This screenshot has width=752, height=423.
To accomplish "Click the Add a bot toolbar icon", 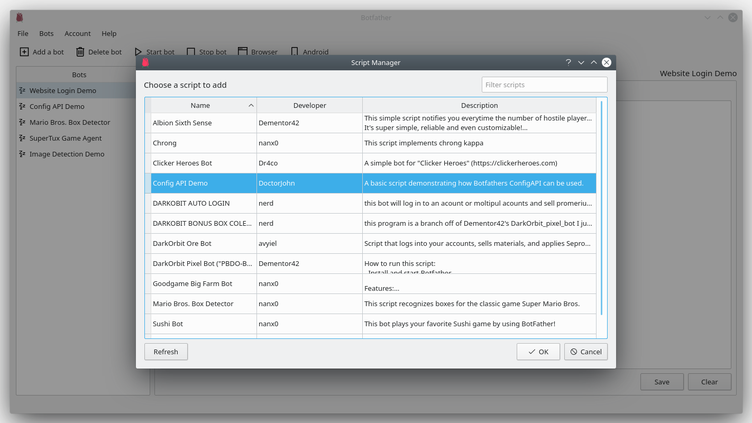I will click(24, 52).
